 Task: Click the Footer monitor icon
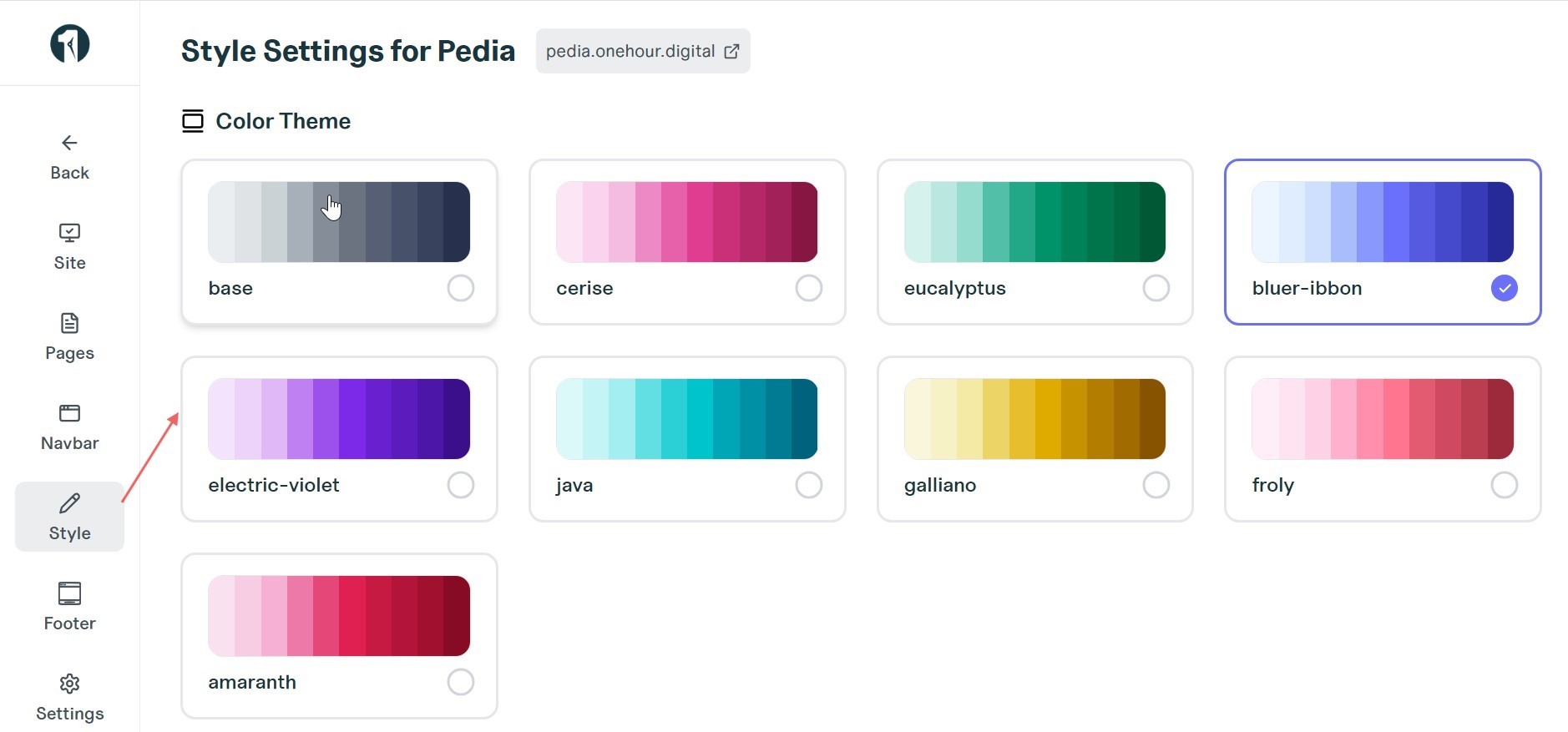tap(69, 593)
